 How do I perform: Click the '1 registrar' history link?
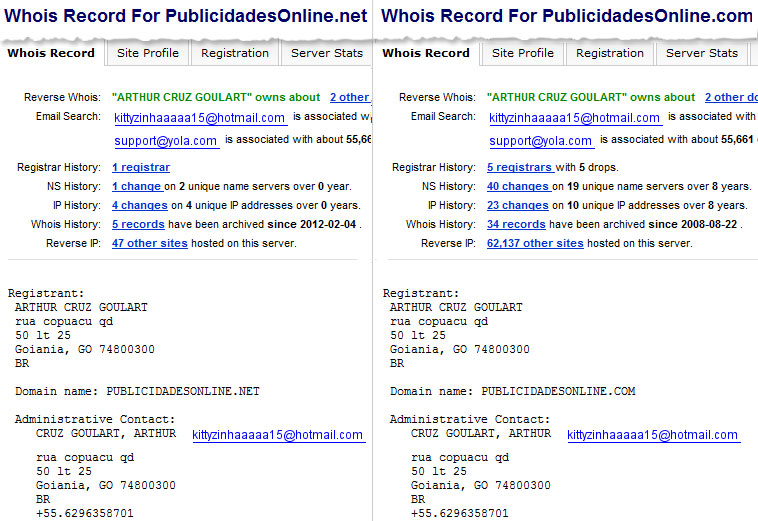(x=141, y=167)
